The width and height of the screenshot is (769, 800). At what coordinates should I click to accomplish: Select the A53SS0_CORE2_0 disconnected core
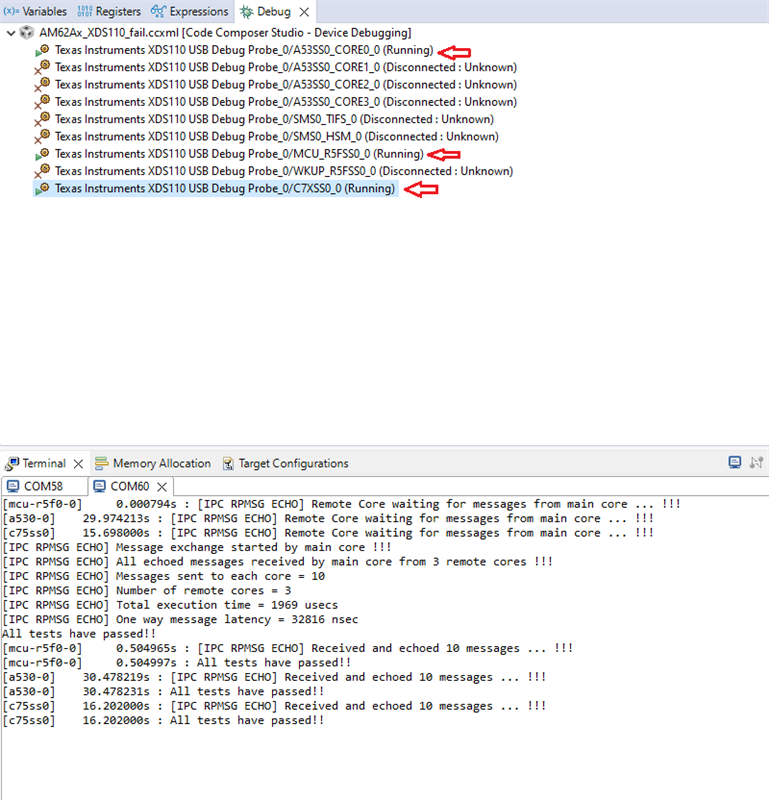click(286, 85)
